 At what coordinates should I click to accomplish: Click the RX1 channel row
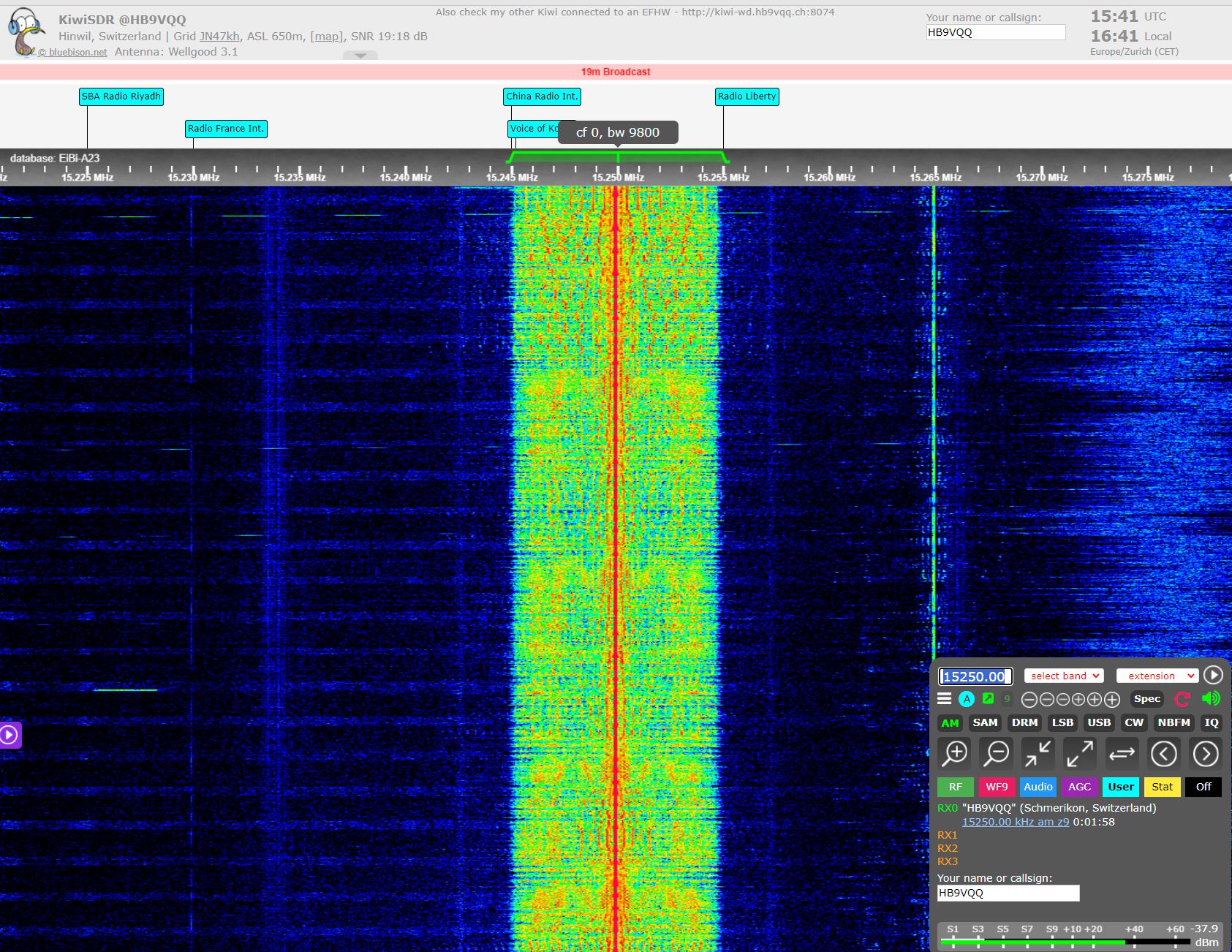(948, 835)
